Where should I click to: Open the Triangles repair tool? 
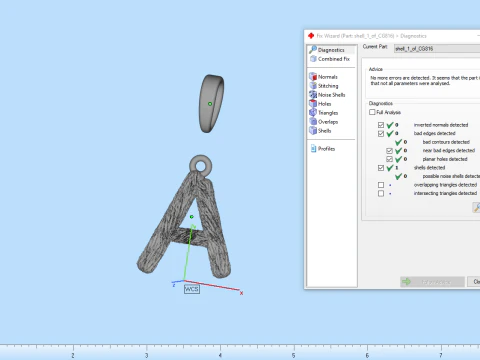(324, 113)
